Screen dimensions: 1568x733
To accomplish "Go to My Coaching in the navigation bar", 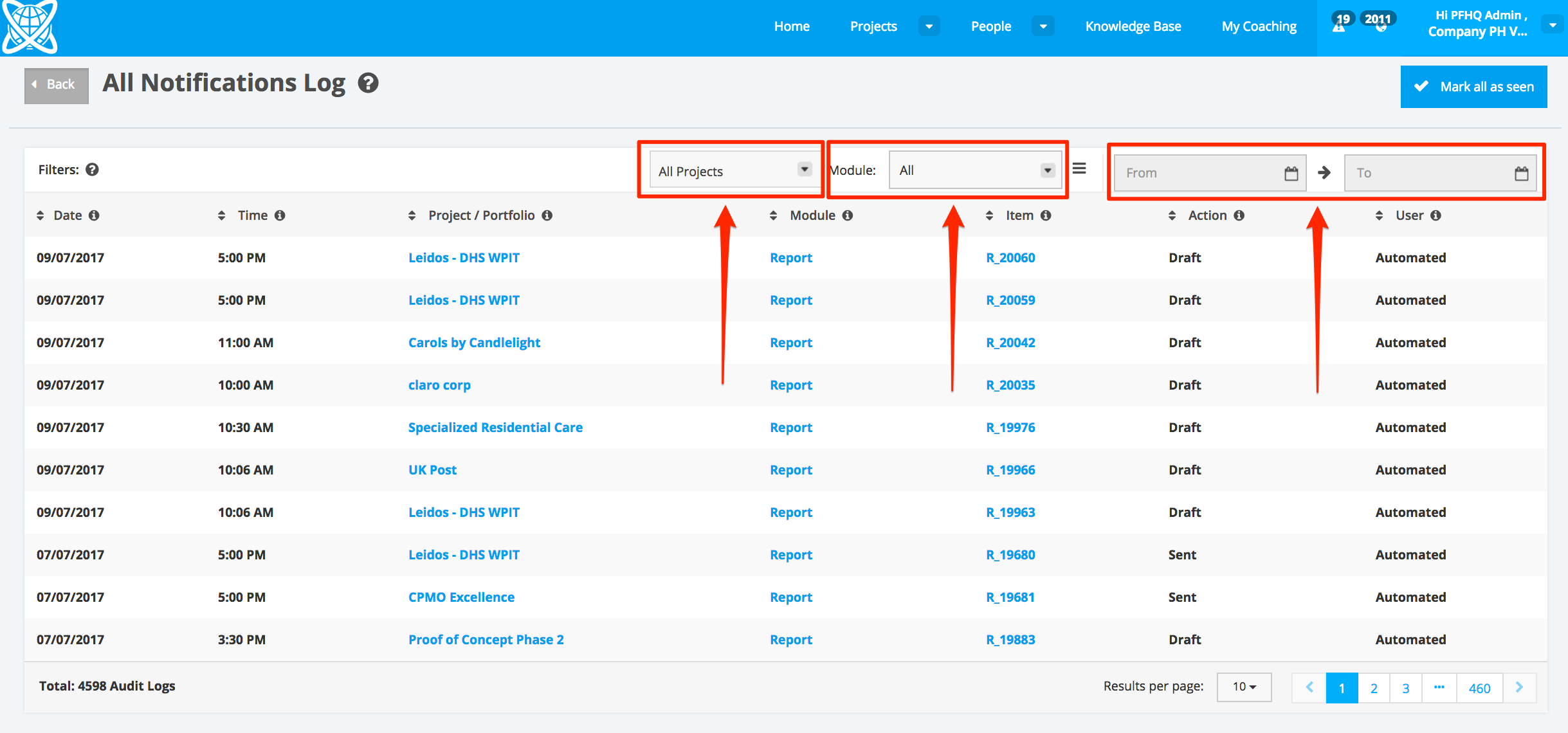I will pos(1259,26).
